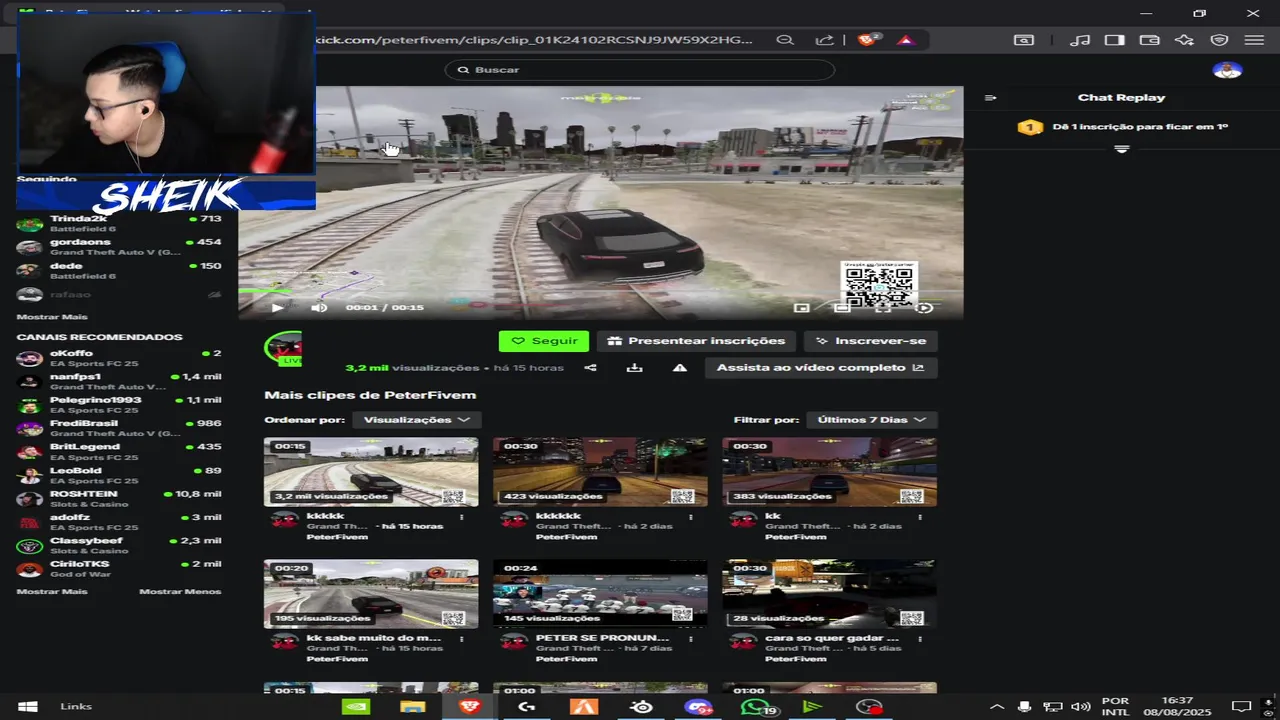The height and width of the screenshot is (720, 1280).
Task: Open options for the 'kkkkkk' clip
Action: click(x=690, y=517)
